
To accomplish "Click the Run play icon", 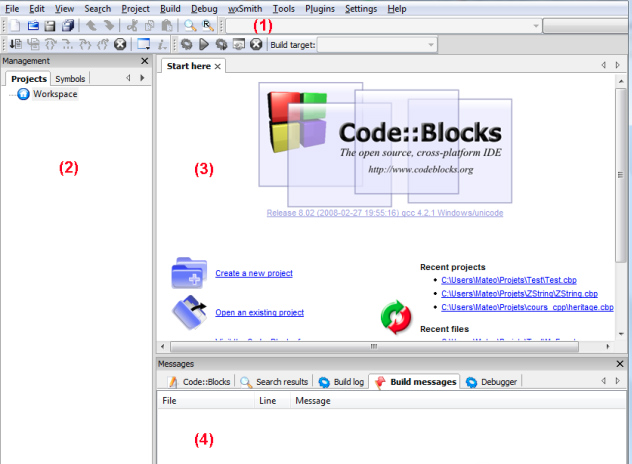I will point(204,44).
